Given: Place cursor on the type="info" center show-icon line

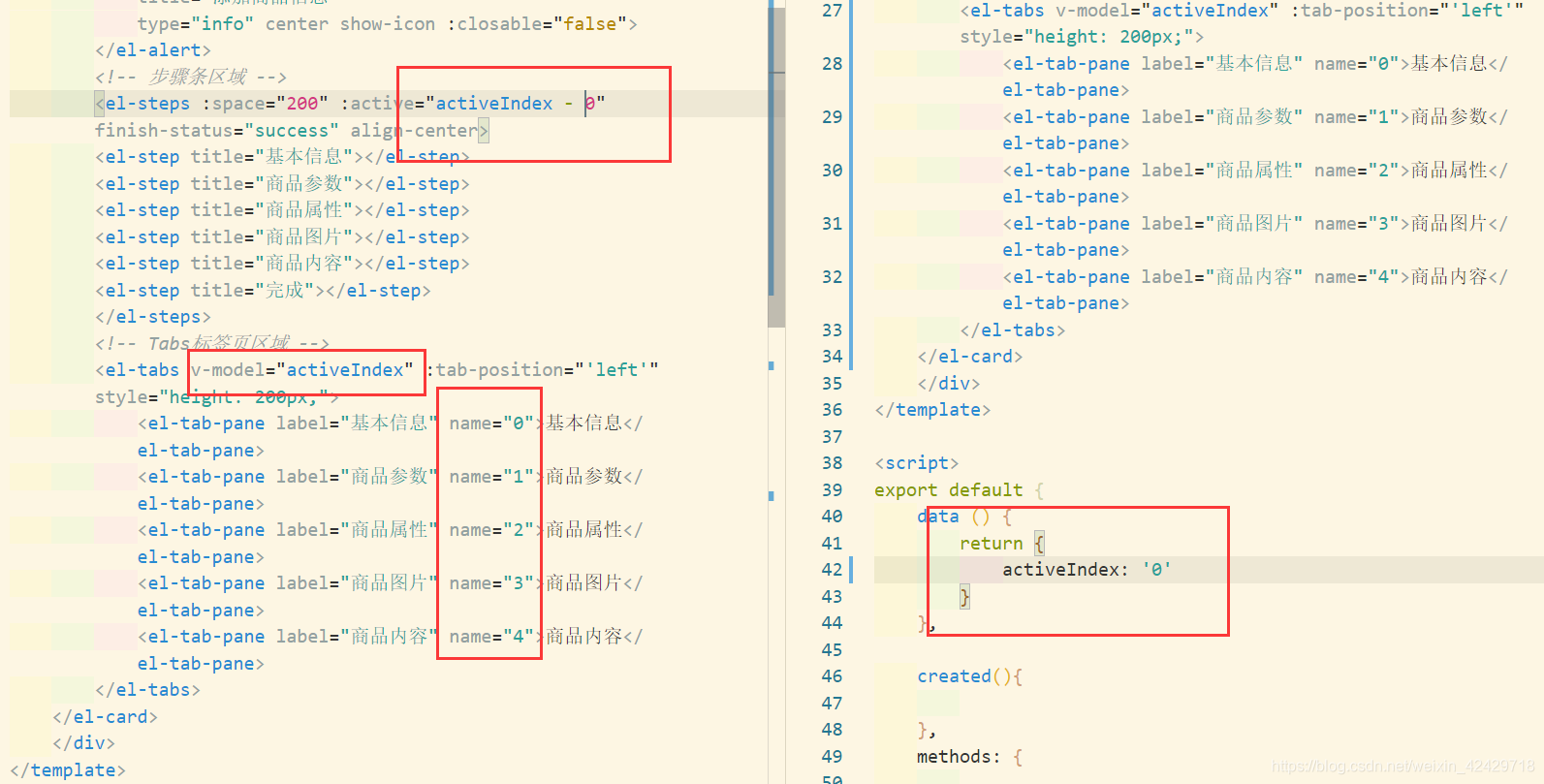Looking at the screenshot, I should (x=387, y=23).
